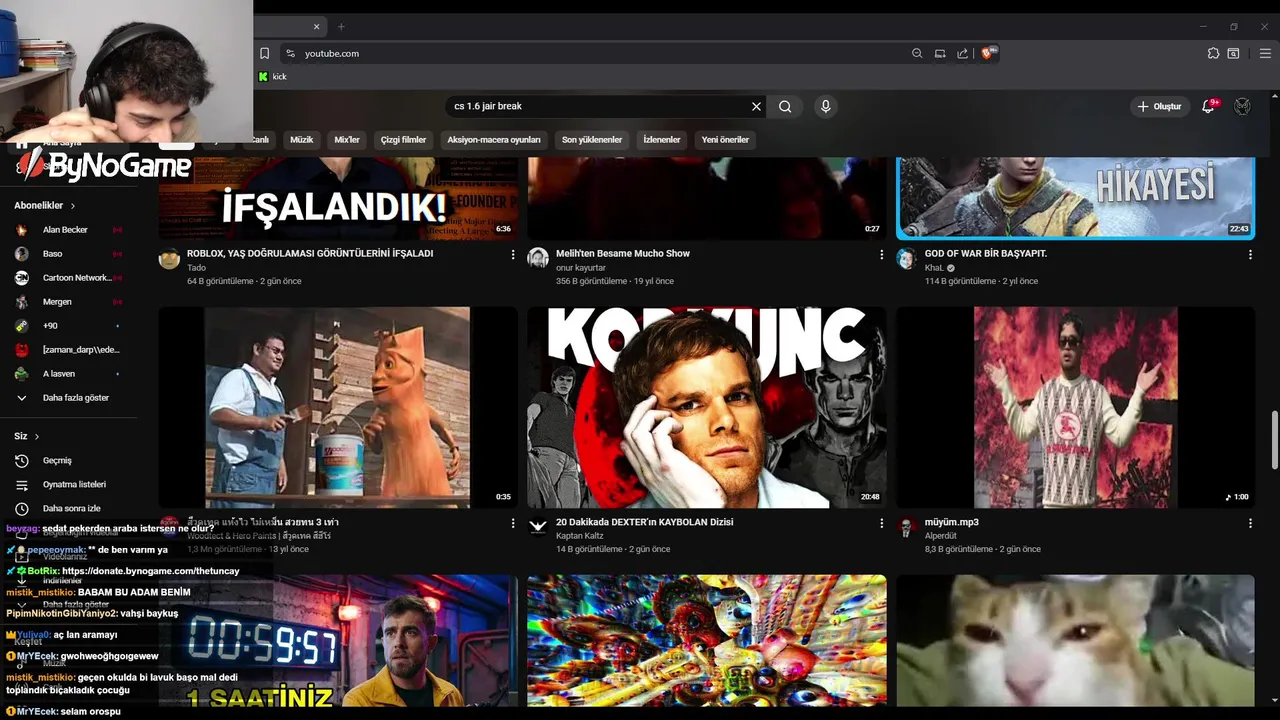This screenshot has height=720, width=1280.
Task: Close the current browser tab
Action: tap(317, 26)
